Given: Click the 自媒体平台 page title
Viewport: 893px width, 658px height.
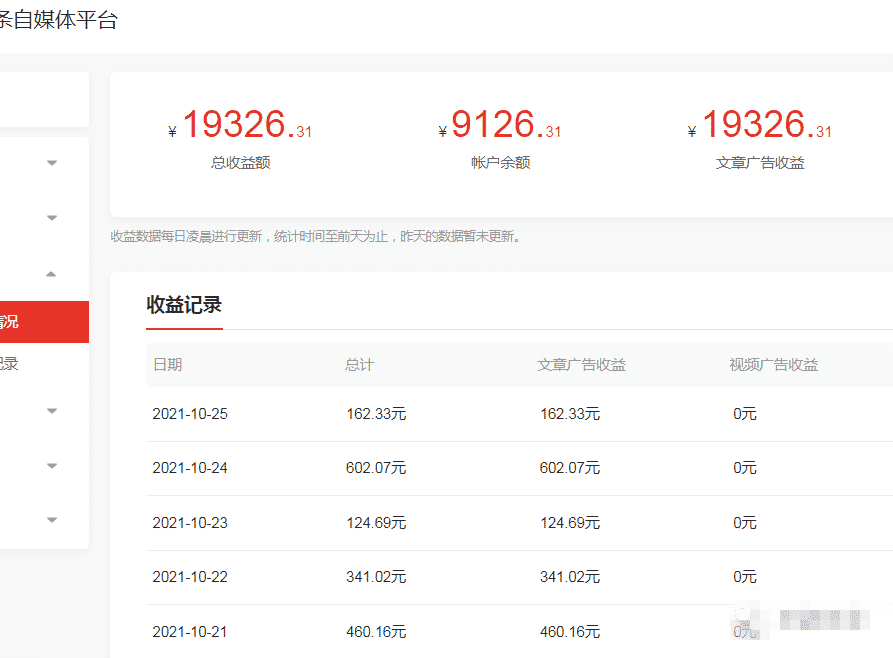Looking at the screenshot, I should tap(59, 20).
